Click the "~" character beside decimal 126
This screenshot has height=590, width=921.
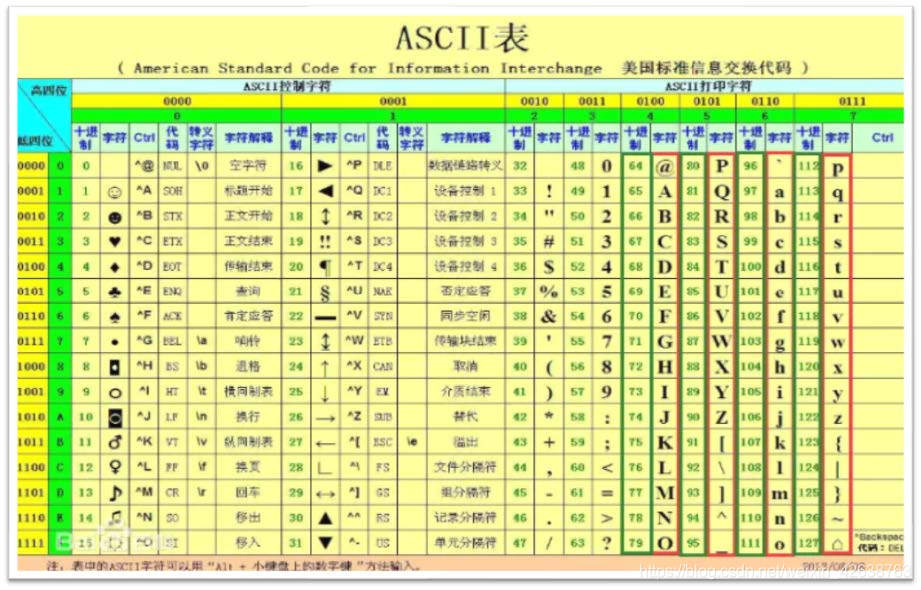tap(838, 519)
